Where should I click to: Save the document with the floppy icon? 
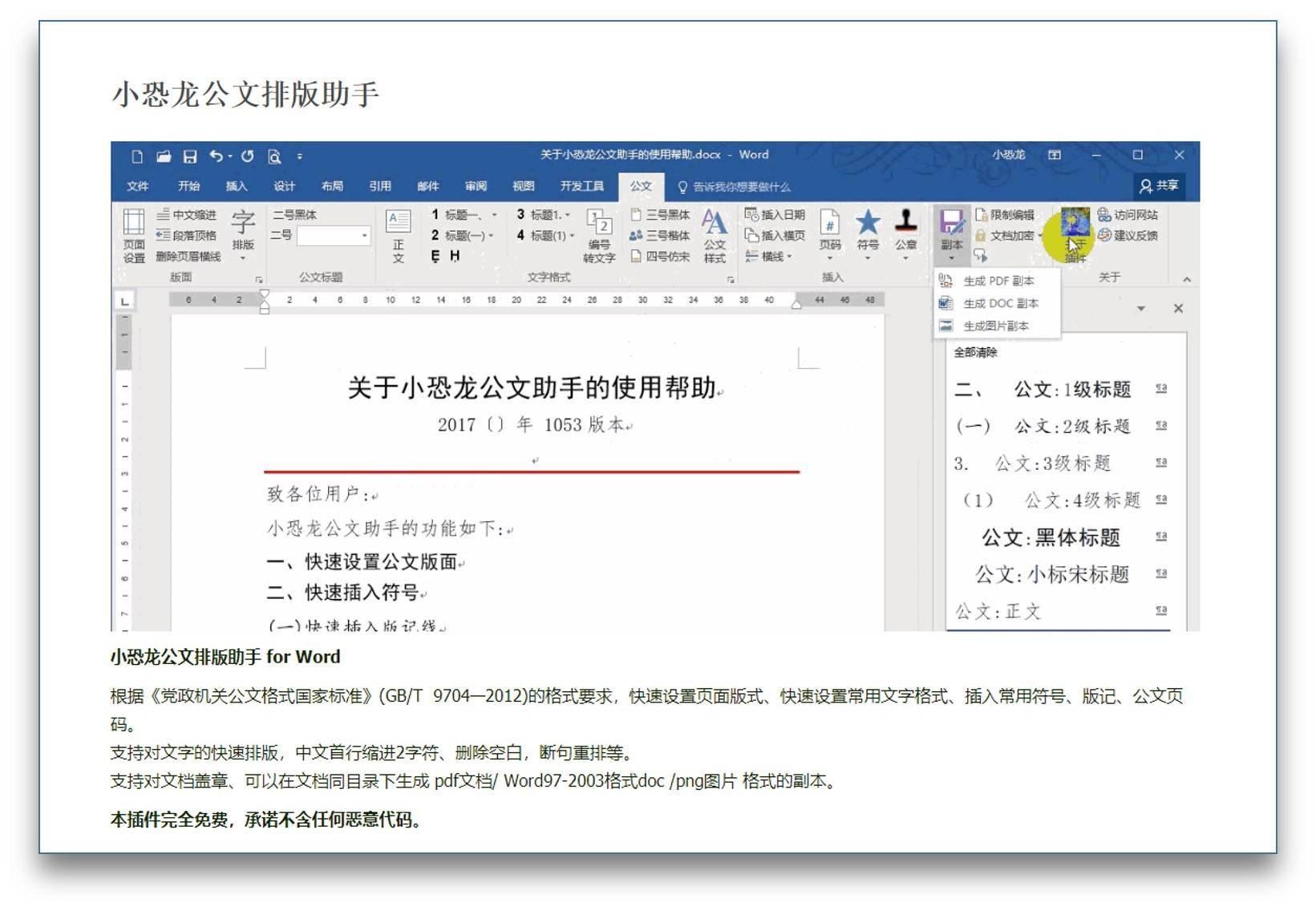pos(190,156)
